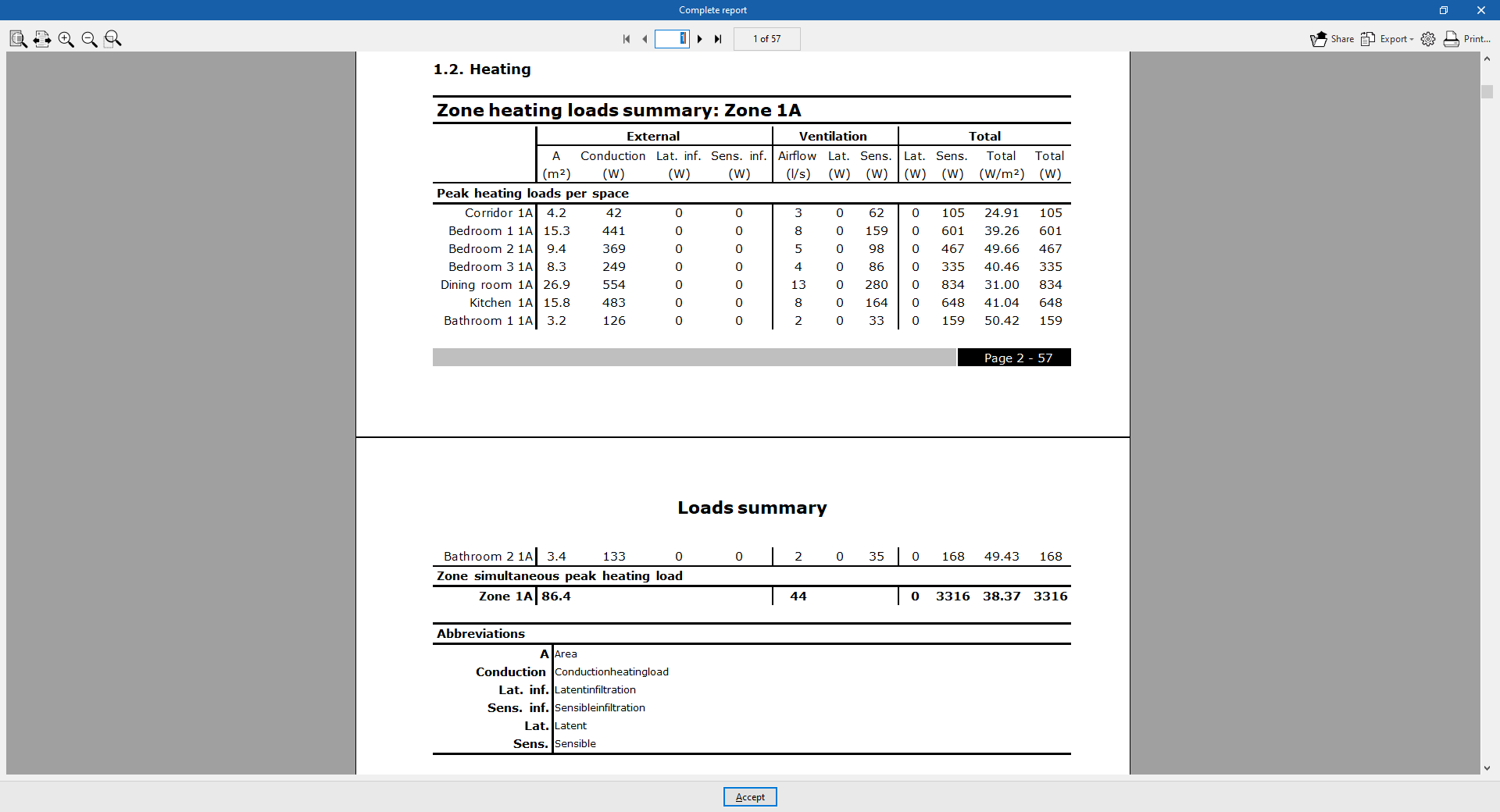Select the search within report tool
The width and height of the screenshot is (1500, 812).
click(x=17, y=38)
